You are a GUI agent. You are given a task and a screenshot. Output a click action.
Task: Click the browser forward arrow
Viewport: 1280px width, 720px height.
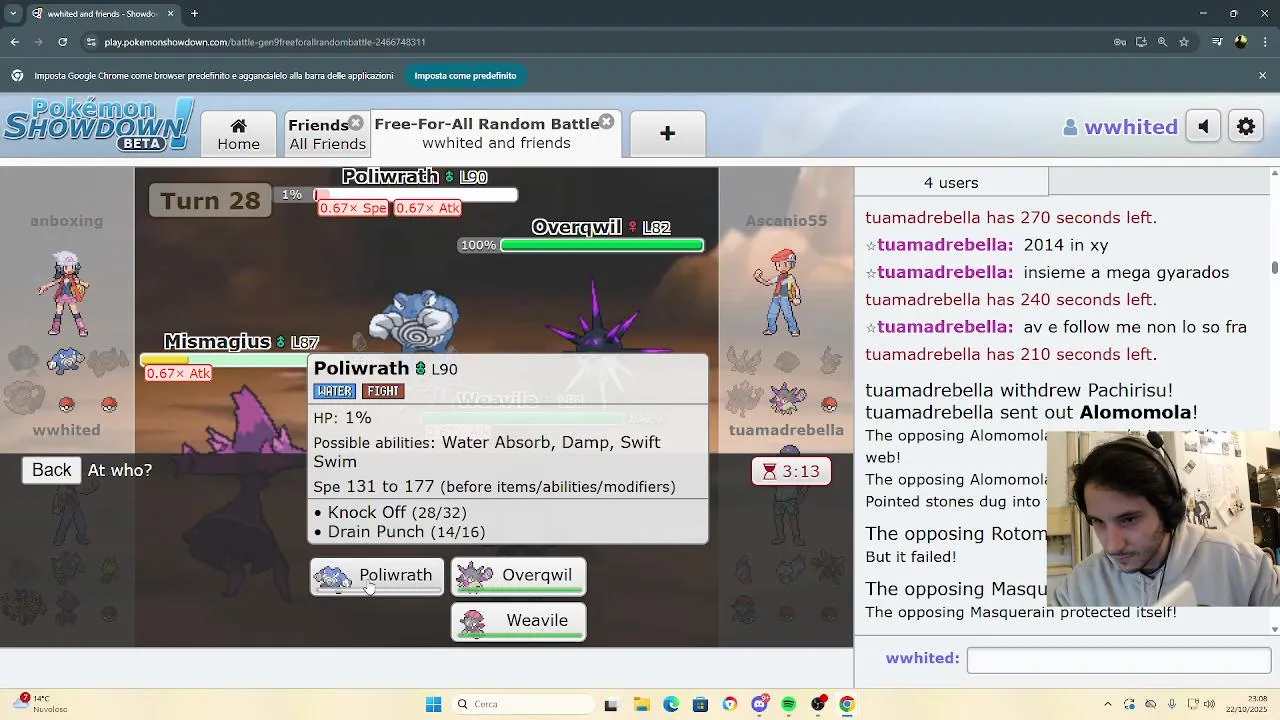pyautogui.click(x=39, y=42)
